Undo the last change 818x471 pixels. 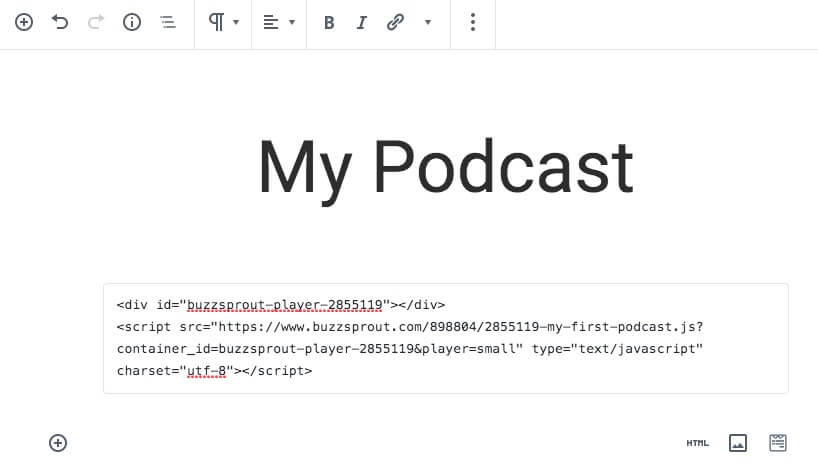tap(60, 22)
